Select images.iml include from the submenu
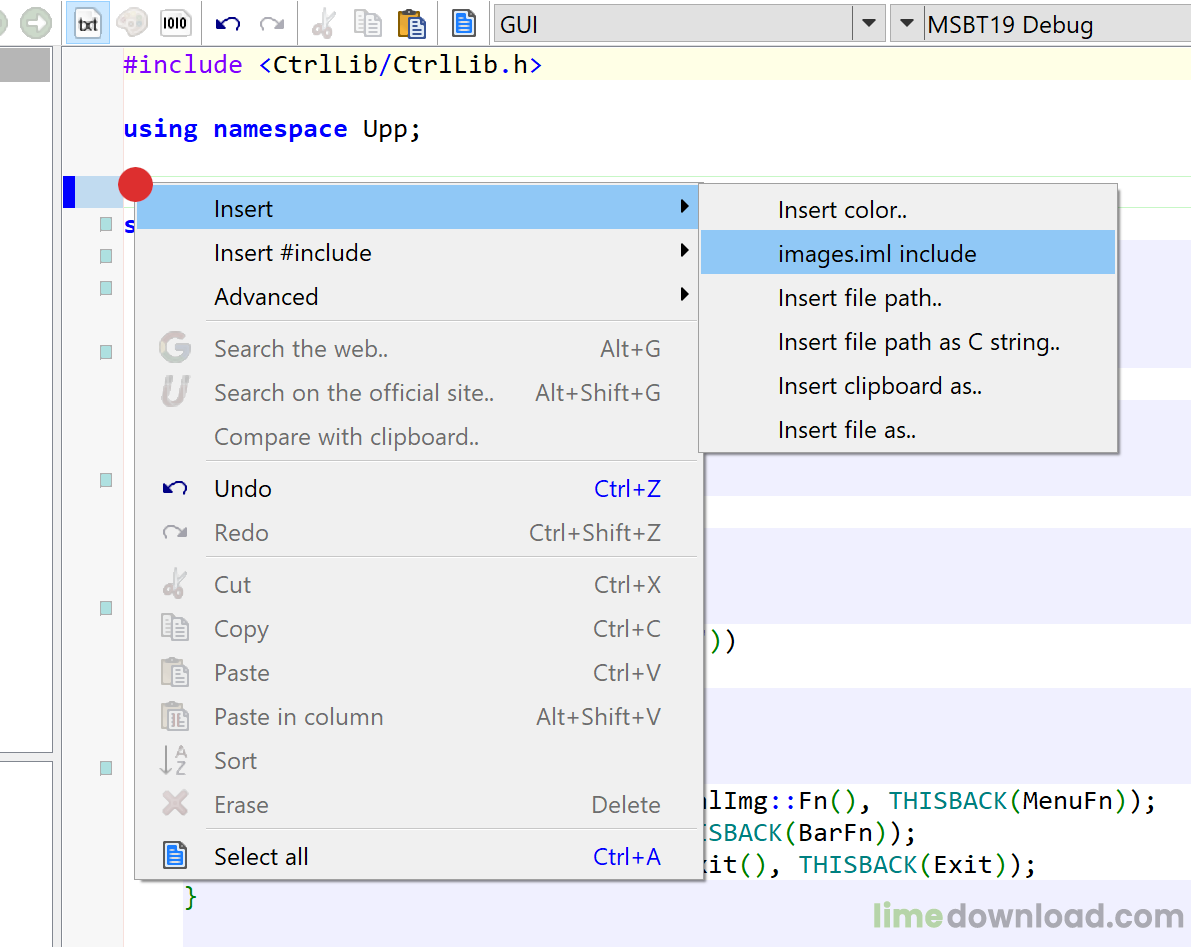 [877, 253]
